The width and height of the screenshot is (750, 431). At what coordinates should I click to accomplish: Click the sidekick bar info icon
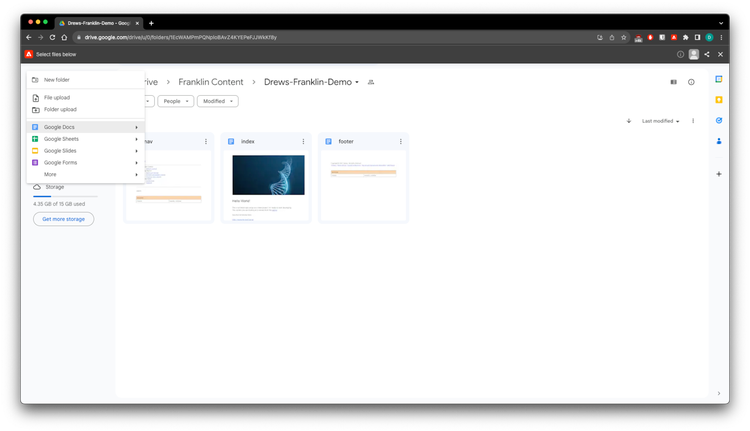pos(680,55)
